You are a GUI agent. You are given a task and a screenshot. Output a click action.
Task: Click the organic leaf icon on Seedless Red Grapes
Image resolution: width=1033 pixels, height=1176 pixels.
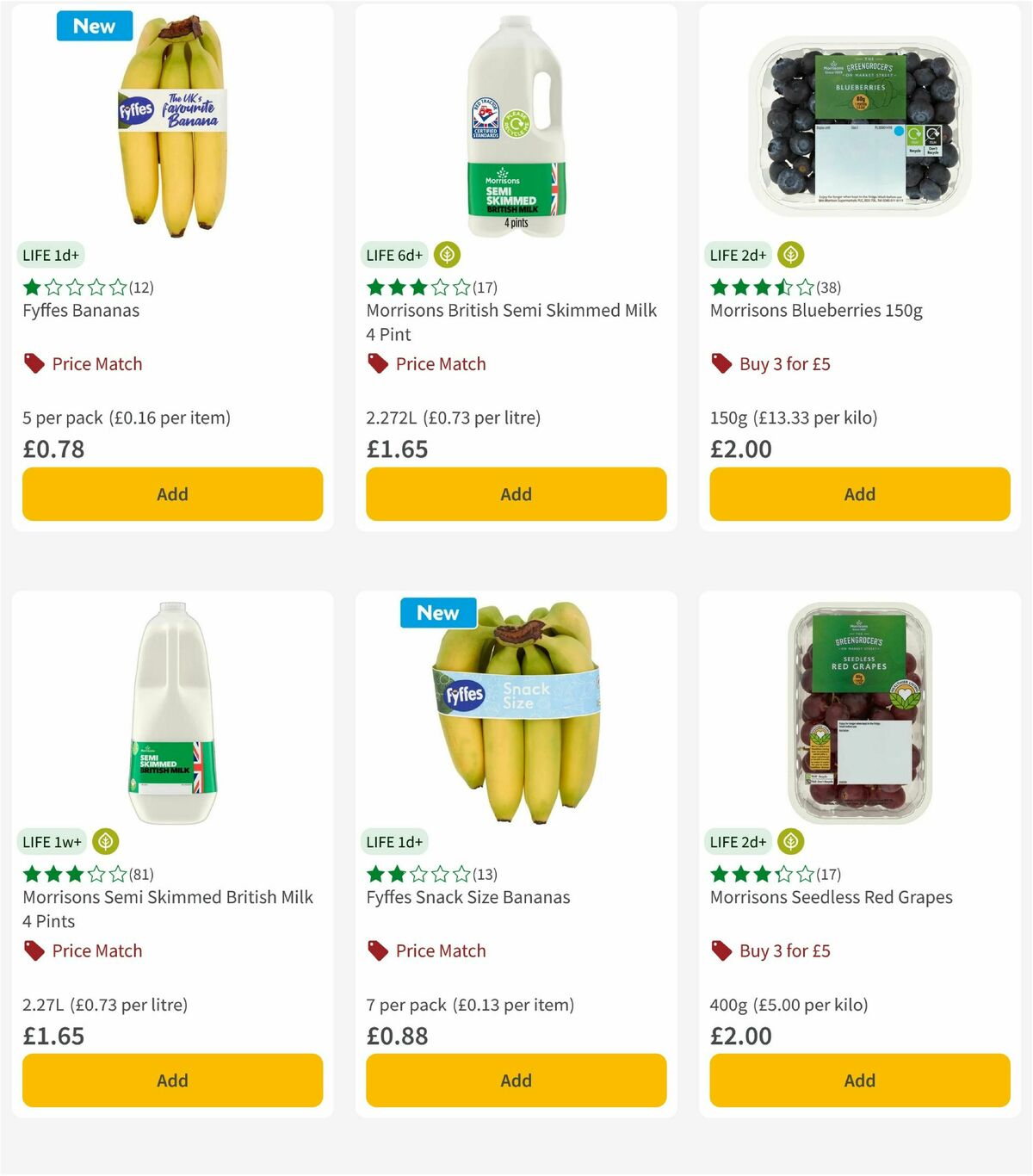[x=790, y=841]
